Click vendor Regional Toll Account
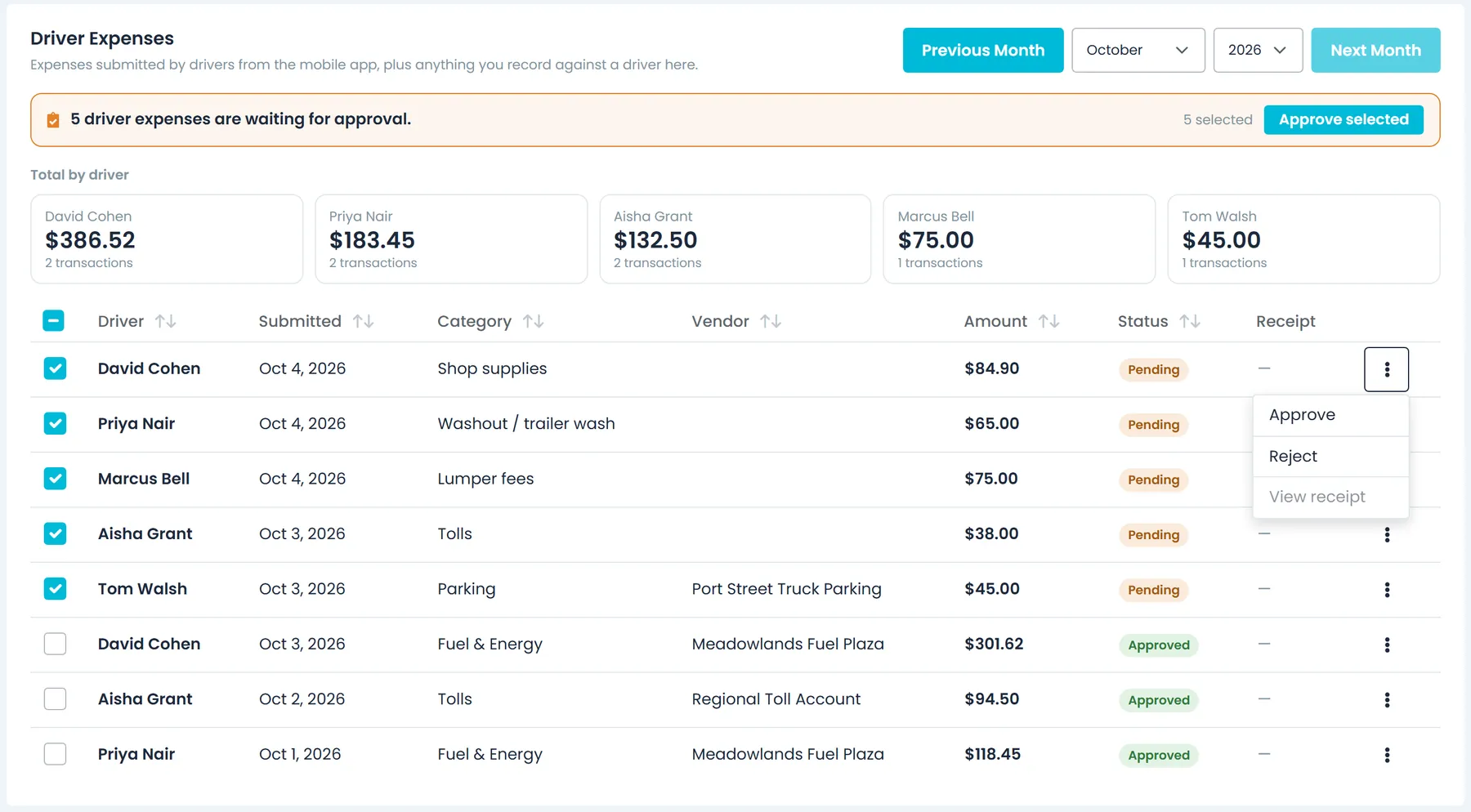This screenshot has height=812, width=1471. tap(776, 699)
